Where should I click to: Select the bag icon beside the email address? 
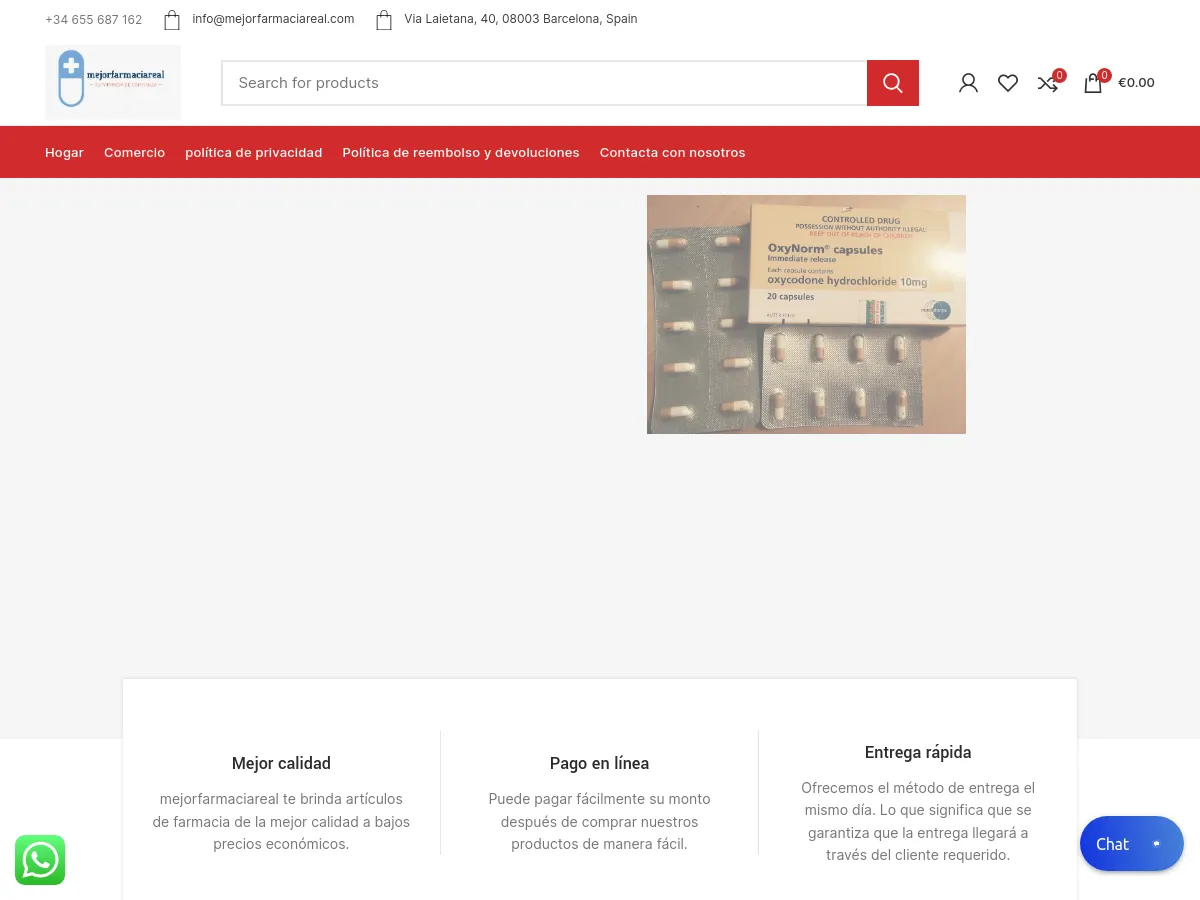pyautogui.click(x=172, y=19)
